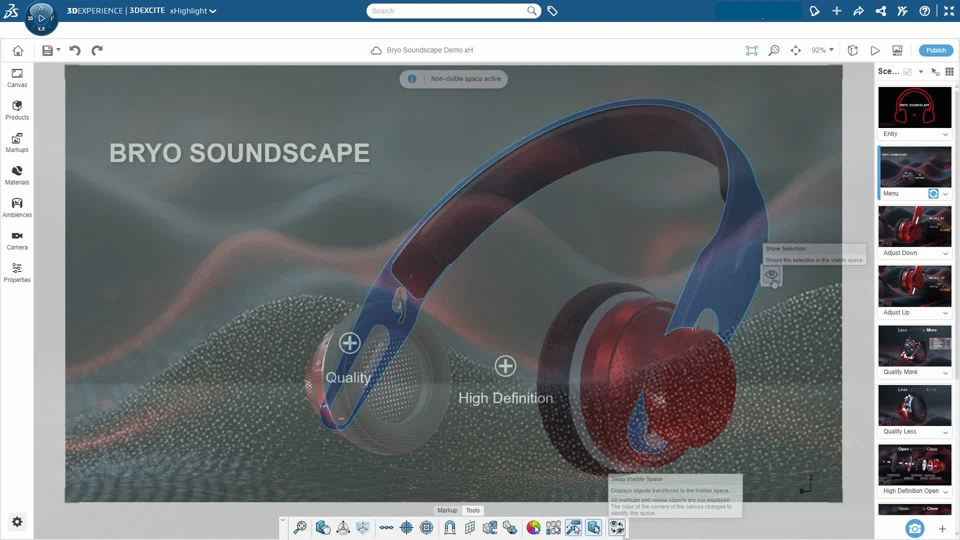
Task: Select the fit-to-canvas frame tool
Action: tap(751, 50)
